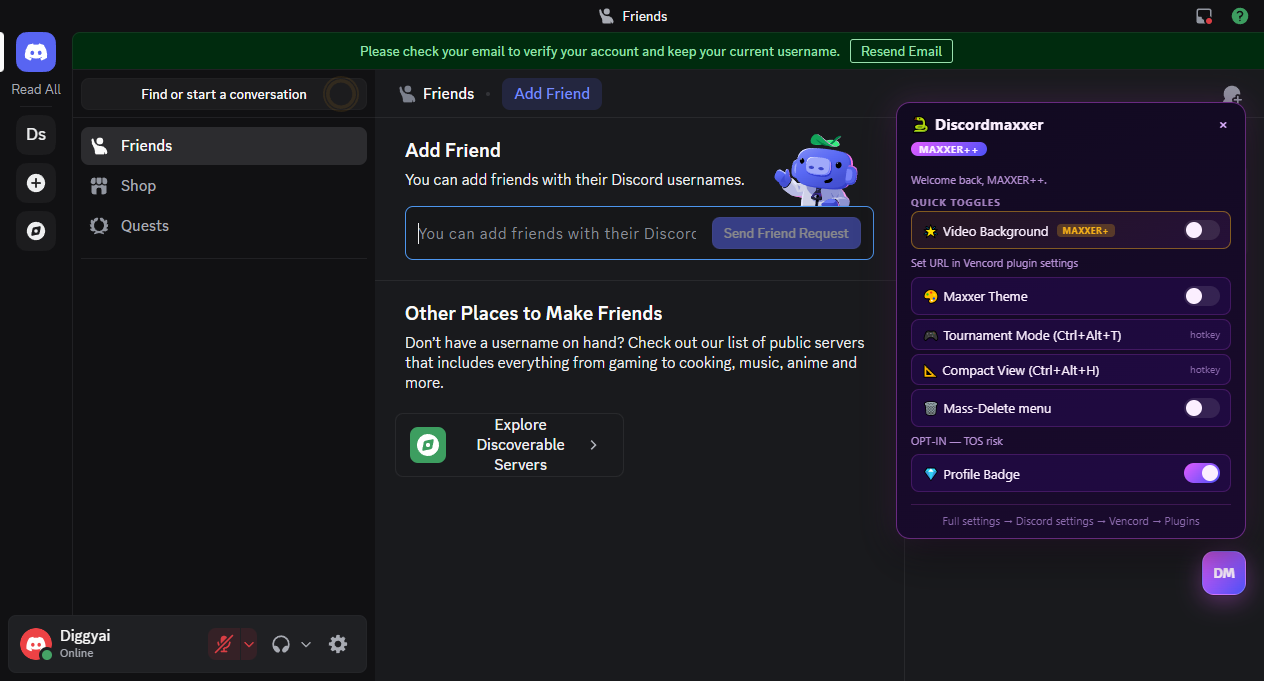Click Send Friend Request button
Image resolution: width=1264 pixels, height=681 pixels.
786,233
